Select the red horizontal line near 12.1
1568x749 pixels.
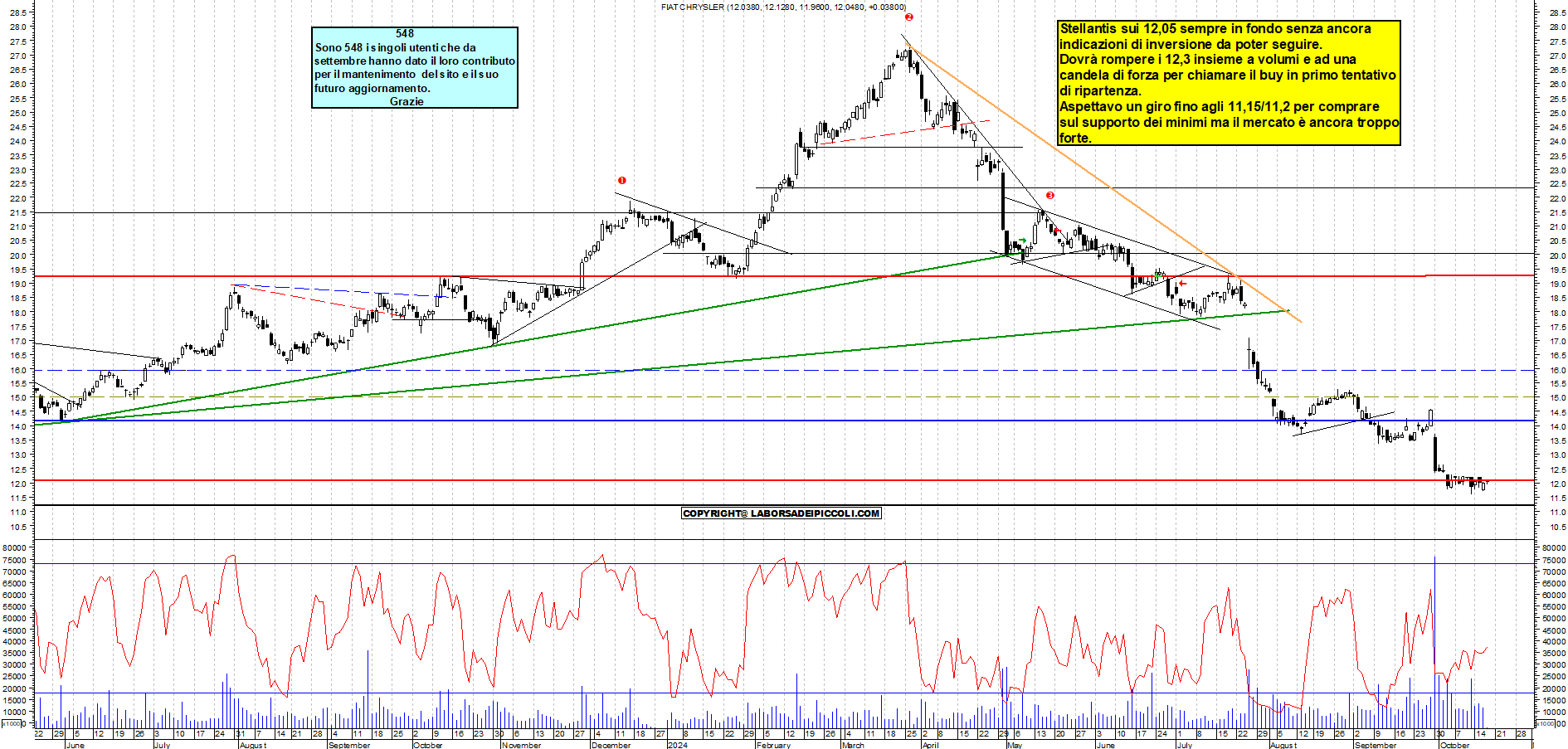click(784, 480)
